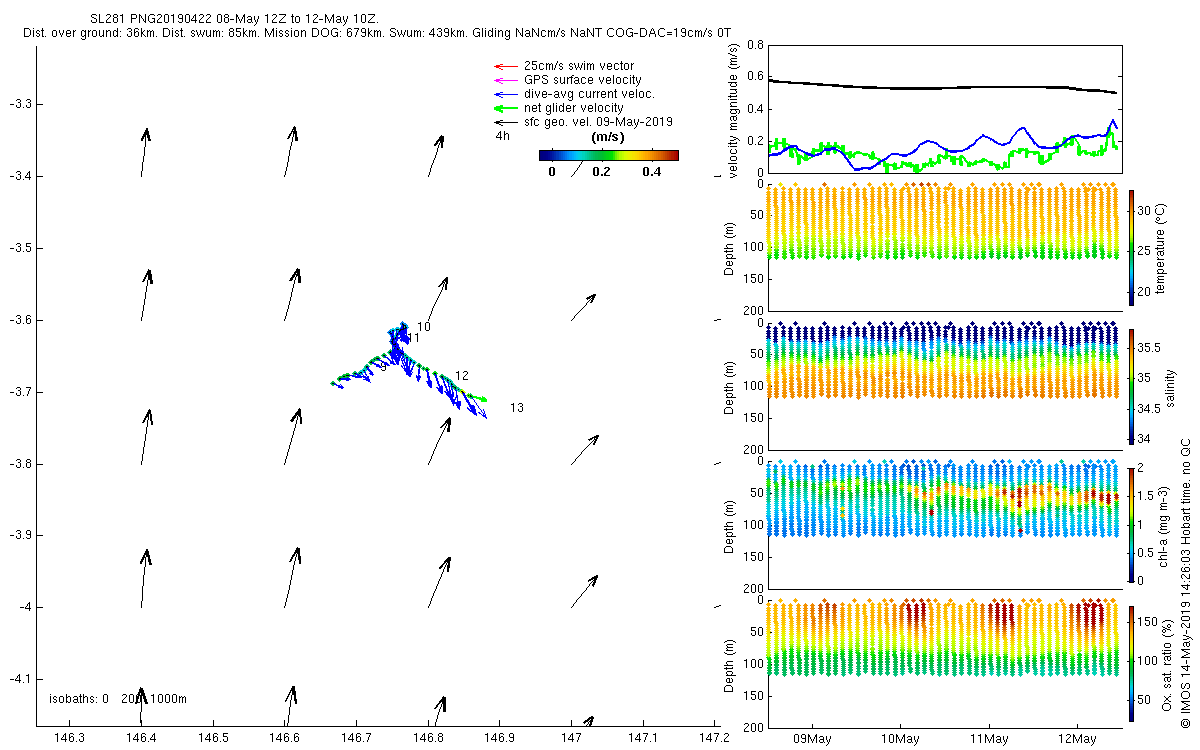Click the salinity colorbar
The height and width of the screenshot is (750, 1200).
[x=1131, y=386]
